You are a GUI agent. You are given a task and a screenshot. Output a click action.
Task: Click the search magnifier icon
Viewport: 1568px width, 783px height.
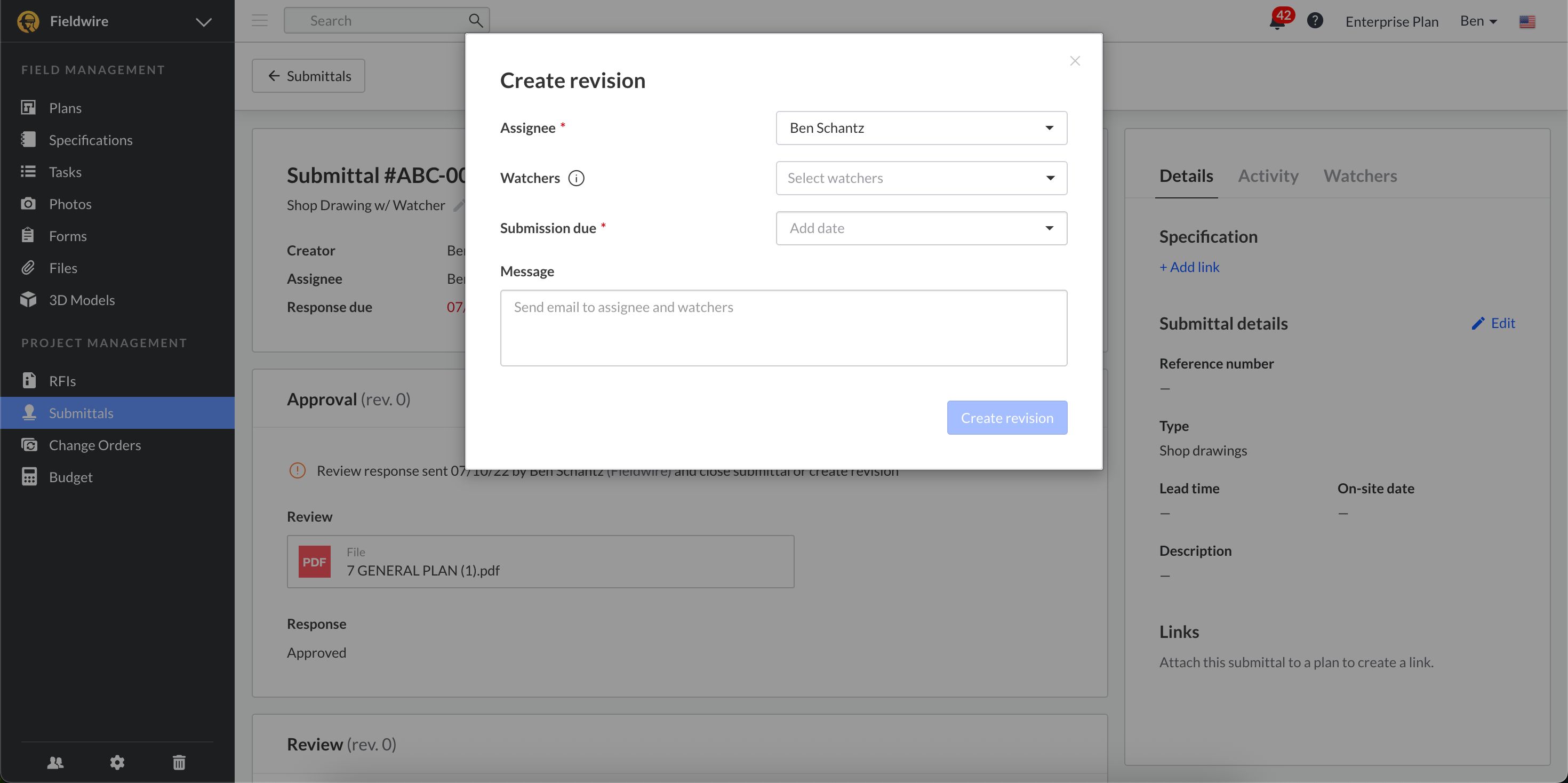[475, 21]
